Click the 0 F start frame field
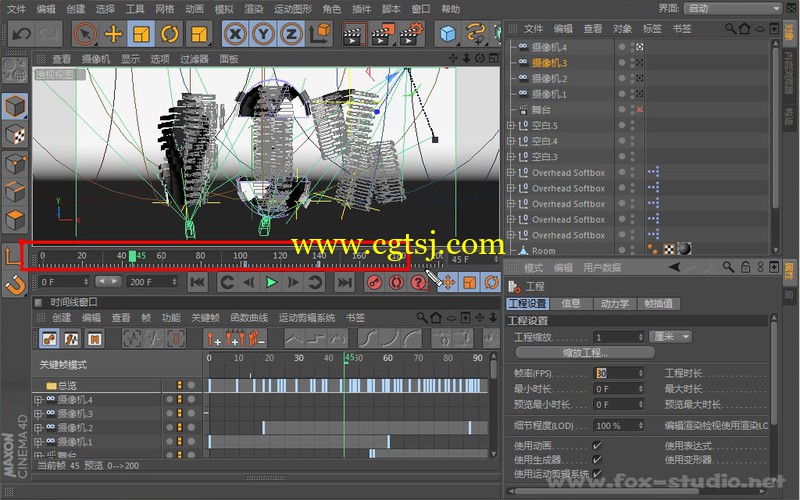800x500 pixels. [63, 282]
